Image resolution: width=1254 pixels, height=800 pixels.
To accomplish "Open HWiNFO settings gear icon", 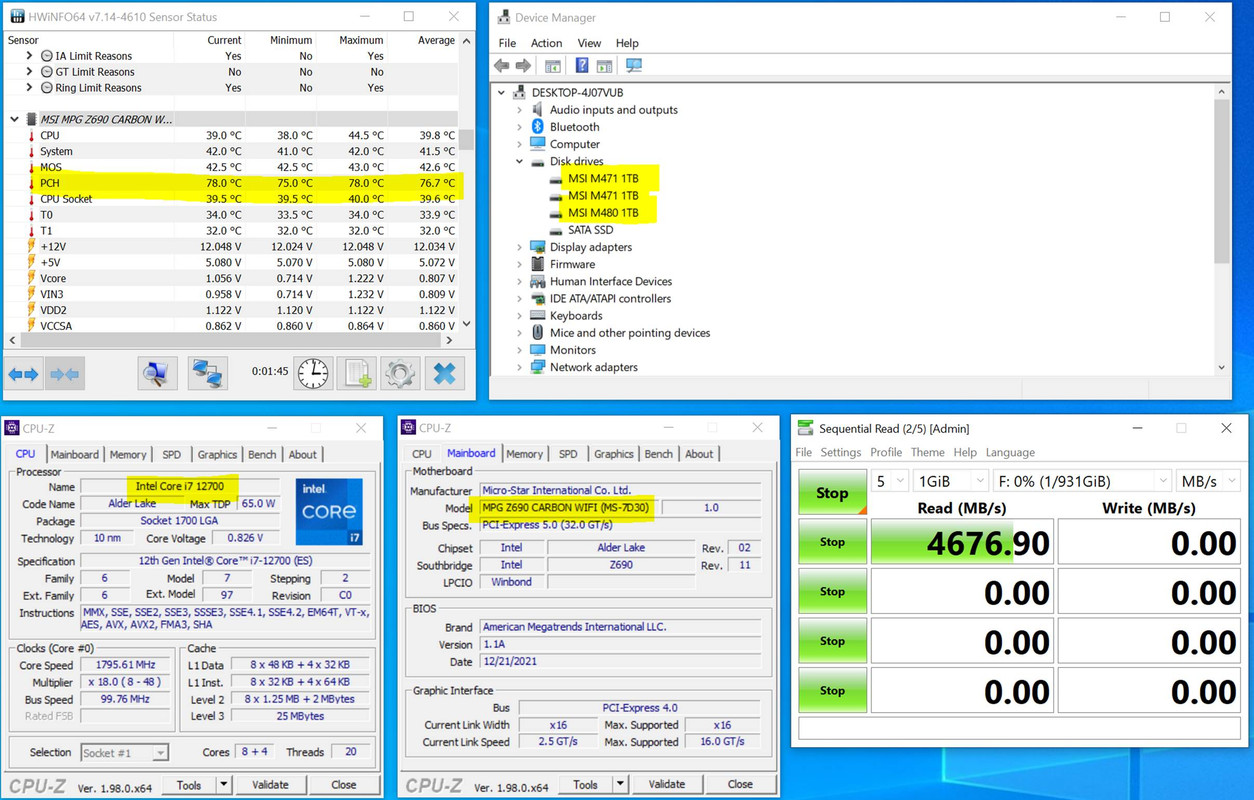I will tap(400, 374).
